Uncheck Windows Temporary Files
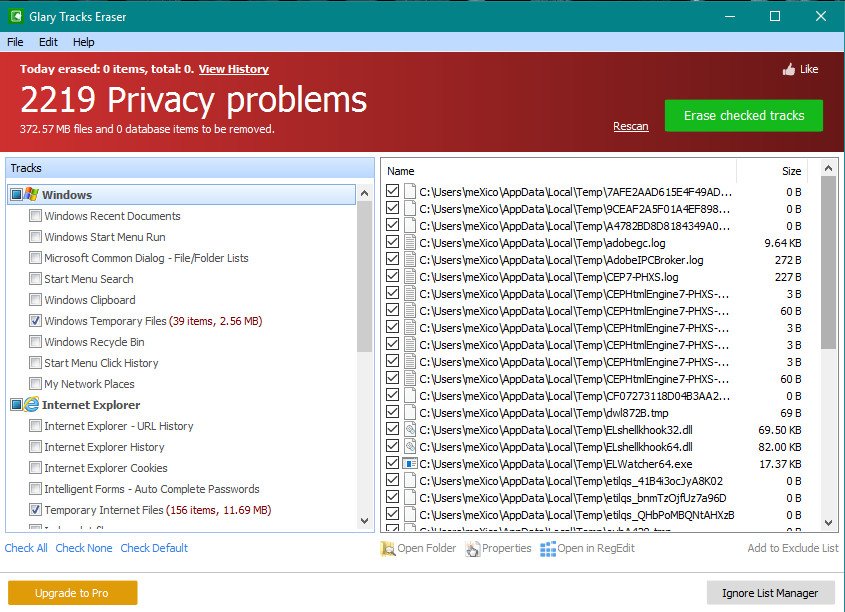 point(35,321)
